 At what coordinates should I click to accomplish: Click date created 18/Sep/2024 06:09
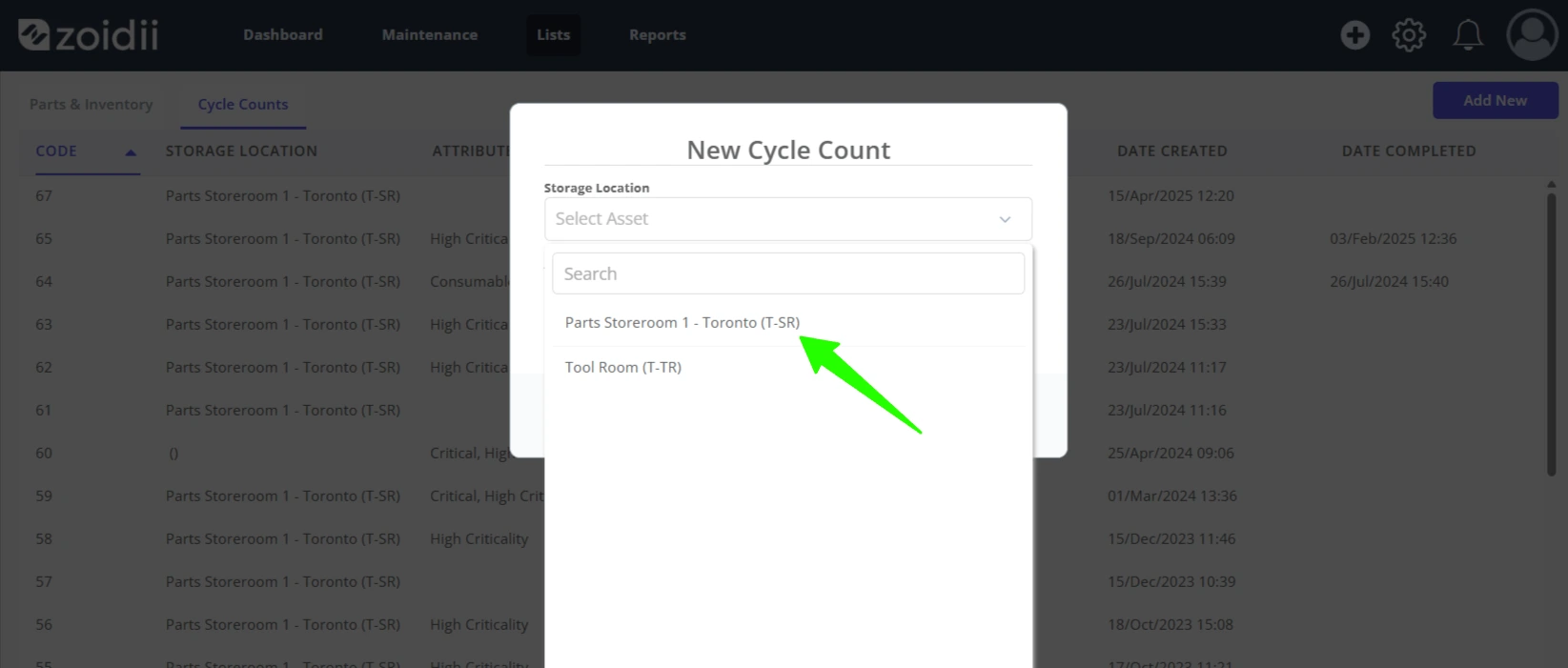(x=1171, y=239)
